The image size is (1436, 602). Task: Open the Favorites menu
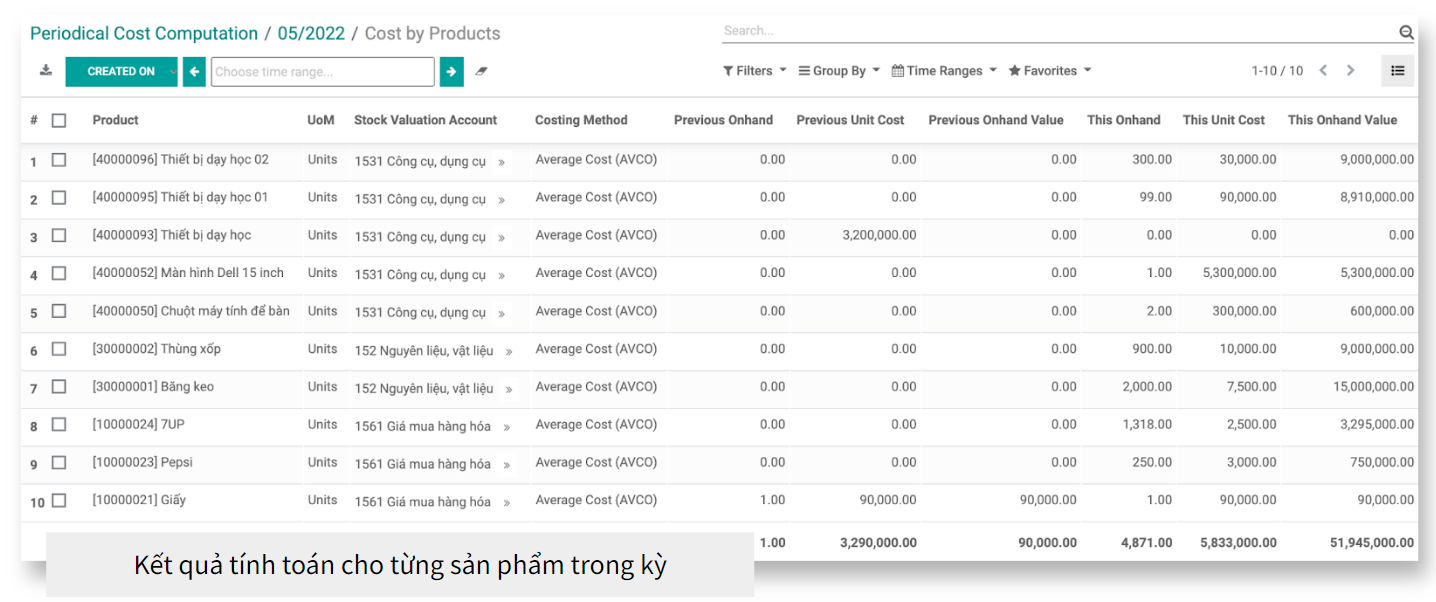pos(1049,71)
